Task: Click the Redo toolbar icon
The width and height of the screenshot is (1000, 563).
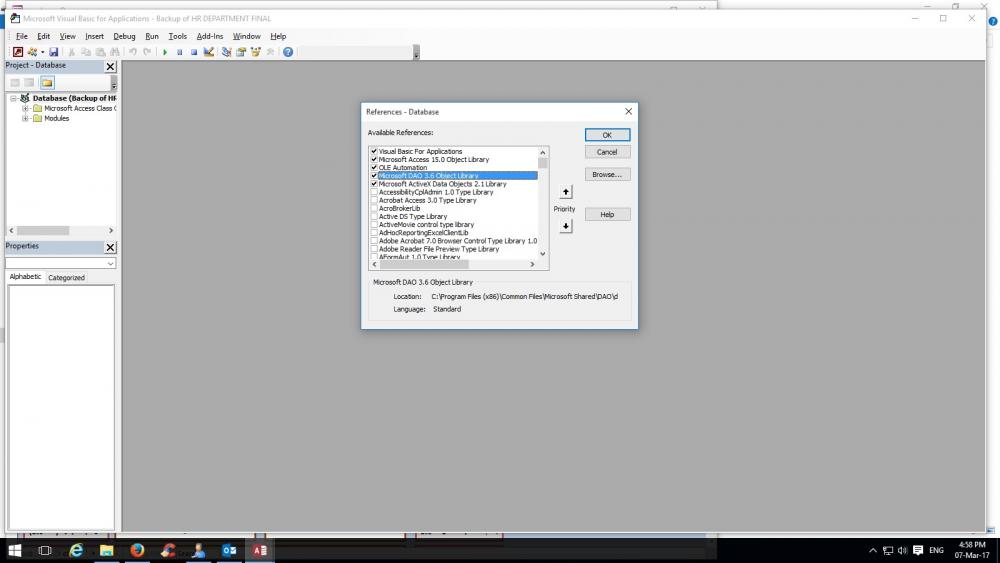Action: [x=147, y=52]
